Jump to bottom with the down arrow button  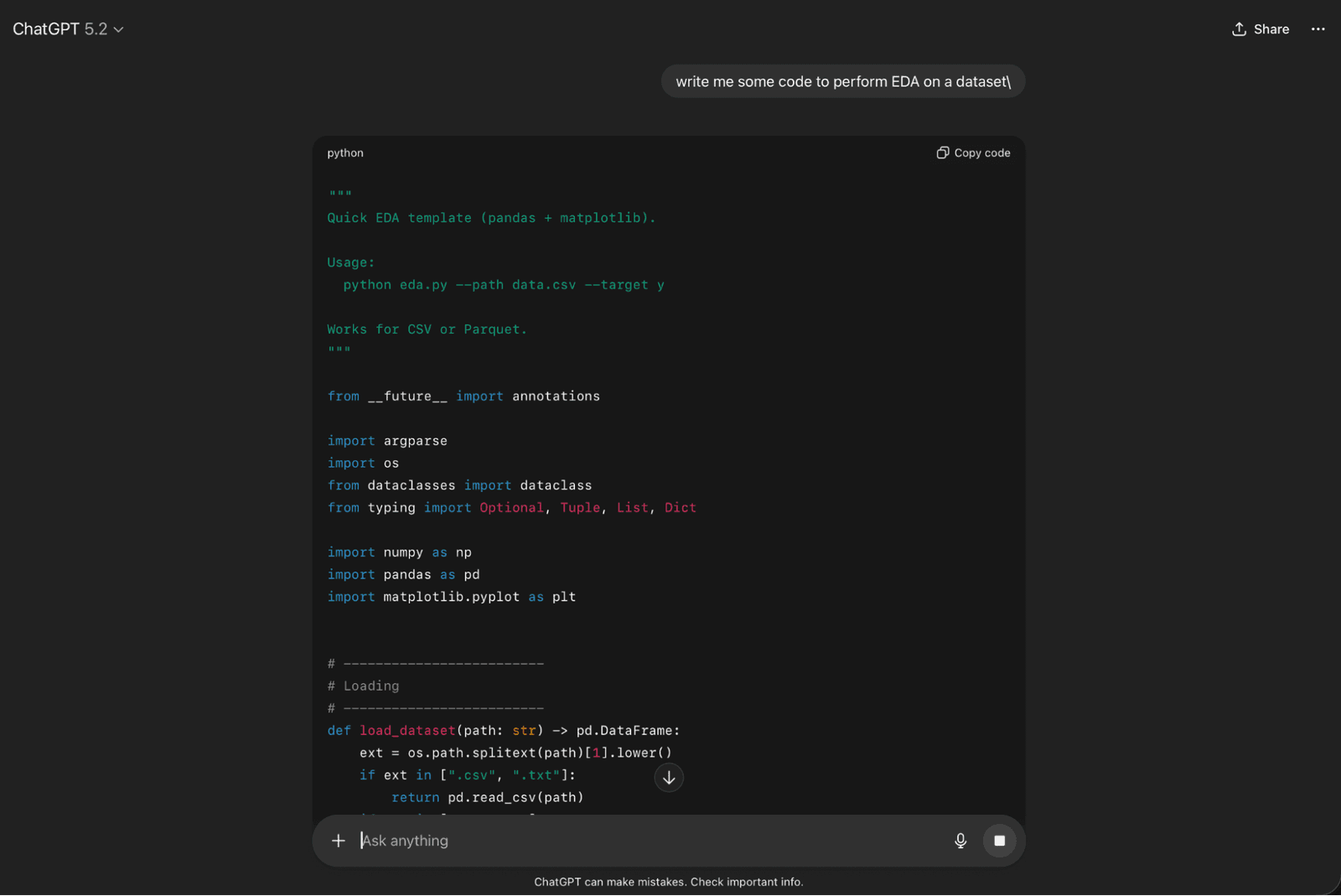669,778
